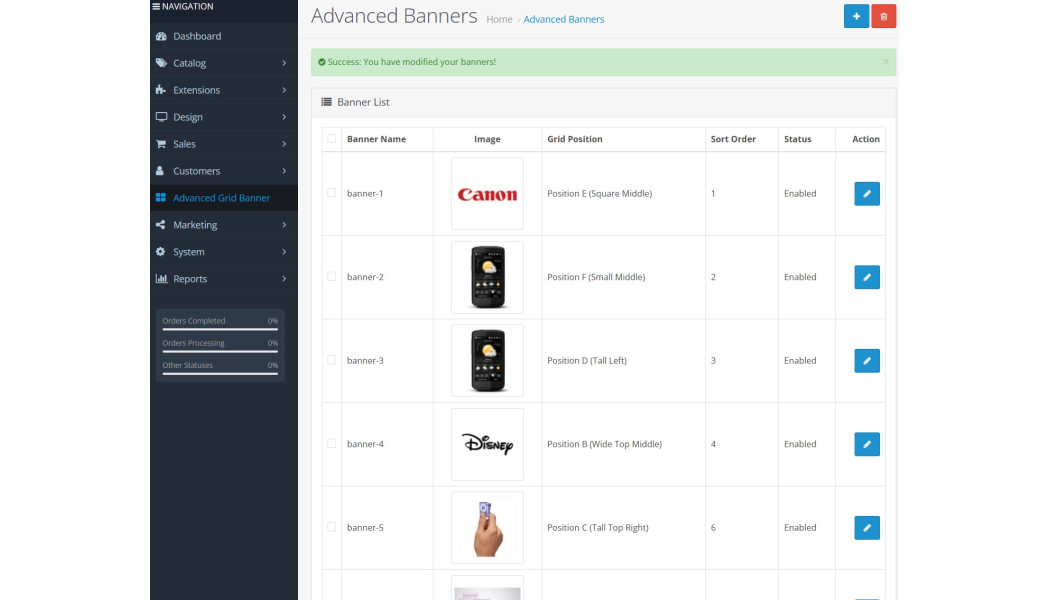The image size is (1050, 600).
Task: Open the Design menu item
Action: point(224,117)
